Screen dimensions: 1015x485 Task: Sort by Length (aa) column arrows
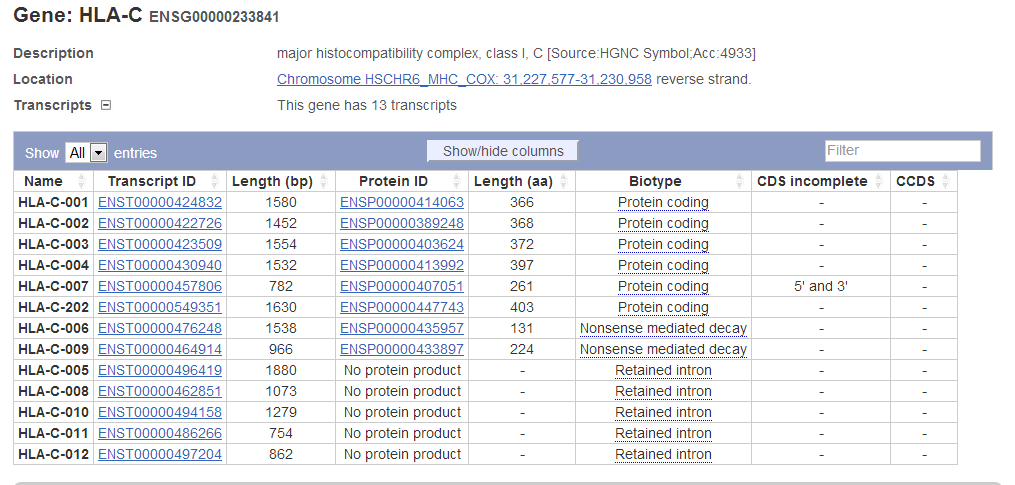pyautogui.click(x=563, y=182)
